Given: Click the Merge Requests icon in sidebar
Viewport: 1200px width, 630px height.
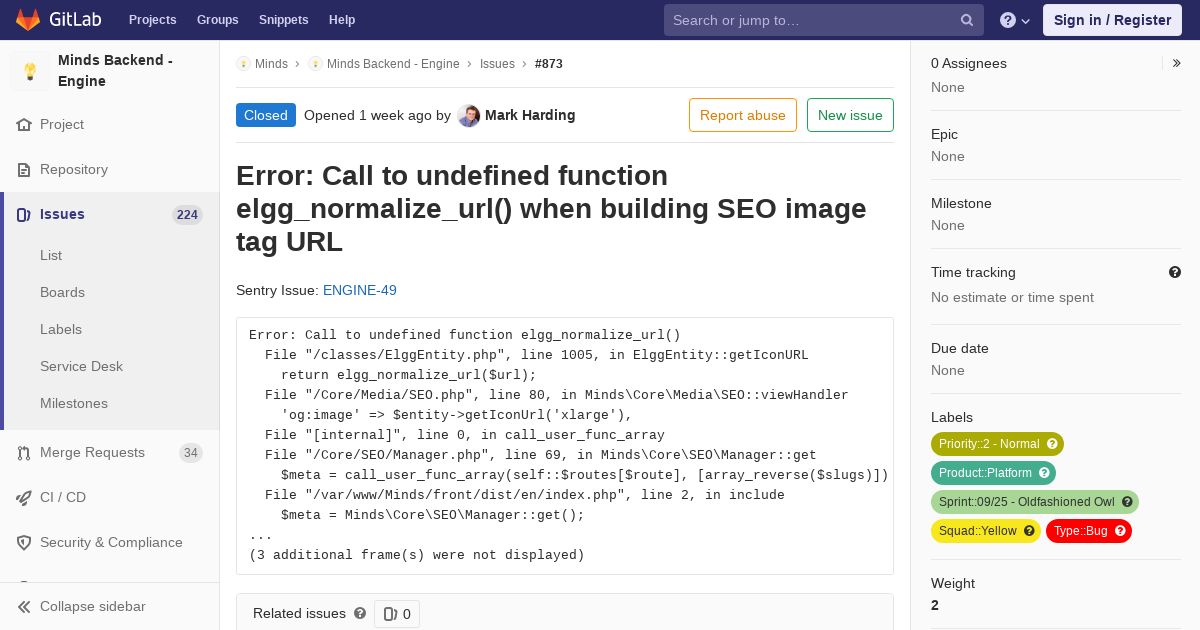Looking at the screenshot, I should click(x=24, y=453).
